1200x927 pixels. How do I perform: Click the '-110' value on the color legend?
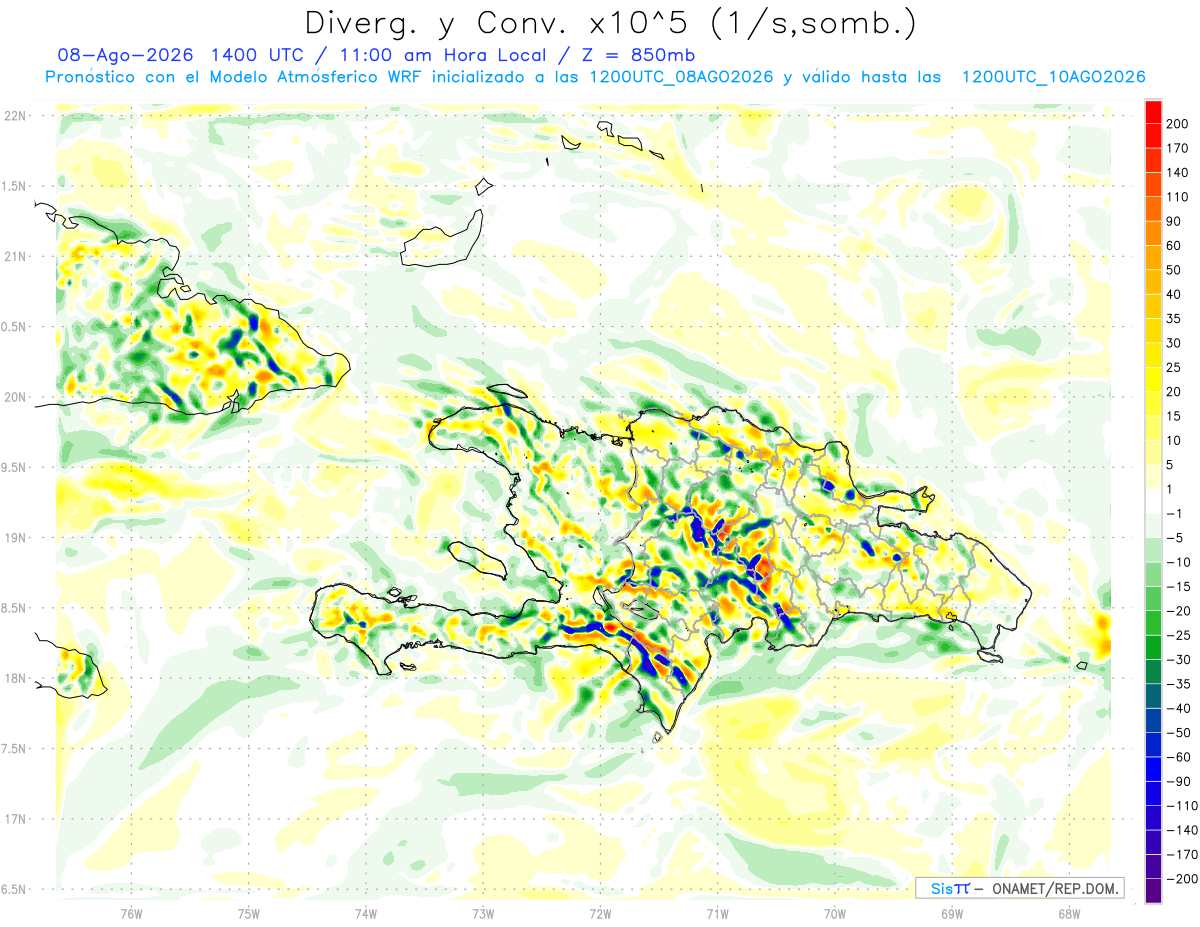pyautogui.click(x=1181, y=806)
